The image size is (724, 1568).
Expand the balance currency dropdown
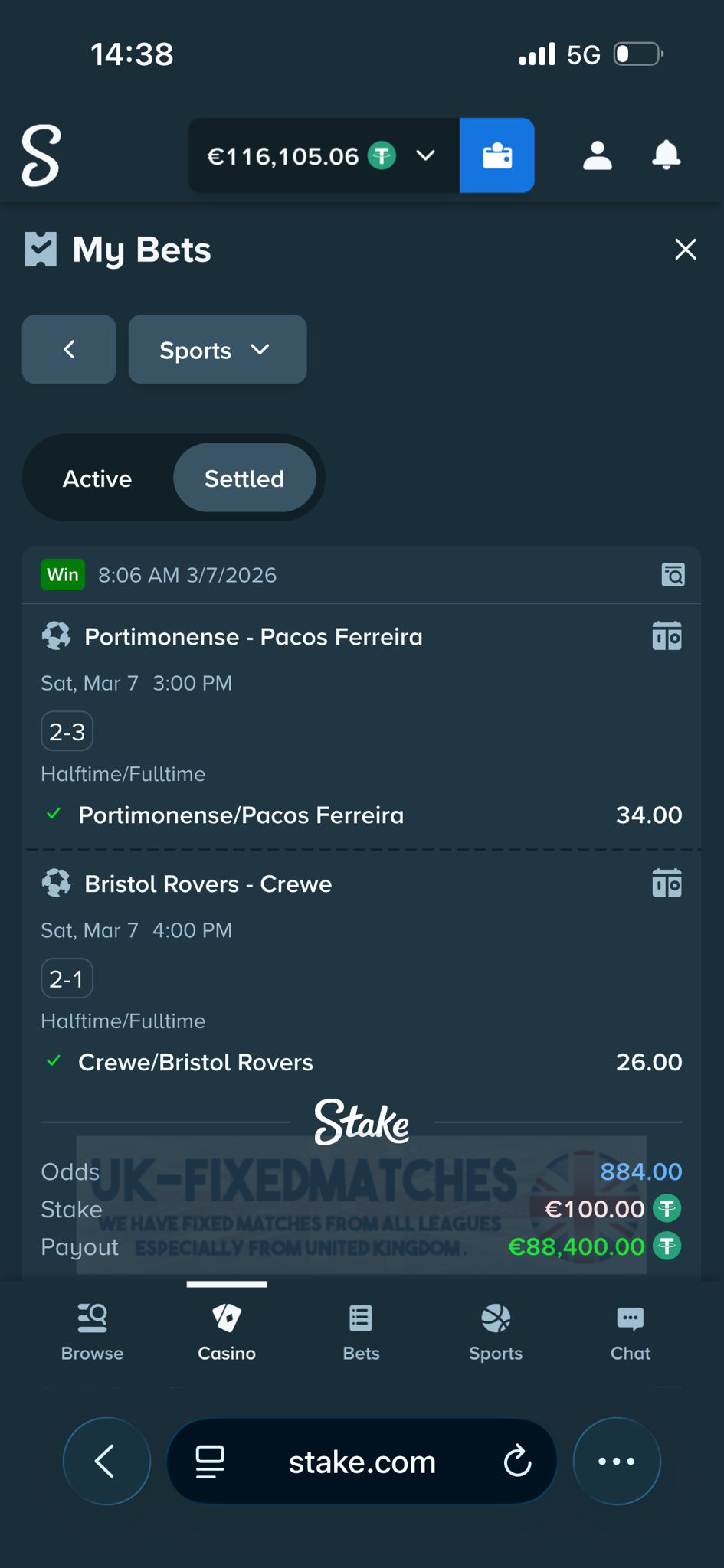(x=426, y=155)
